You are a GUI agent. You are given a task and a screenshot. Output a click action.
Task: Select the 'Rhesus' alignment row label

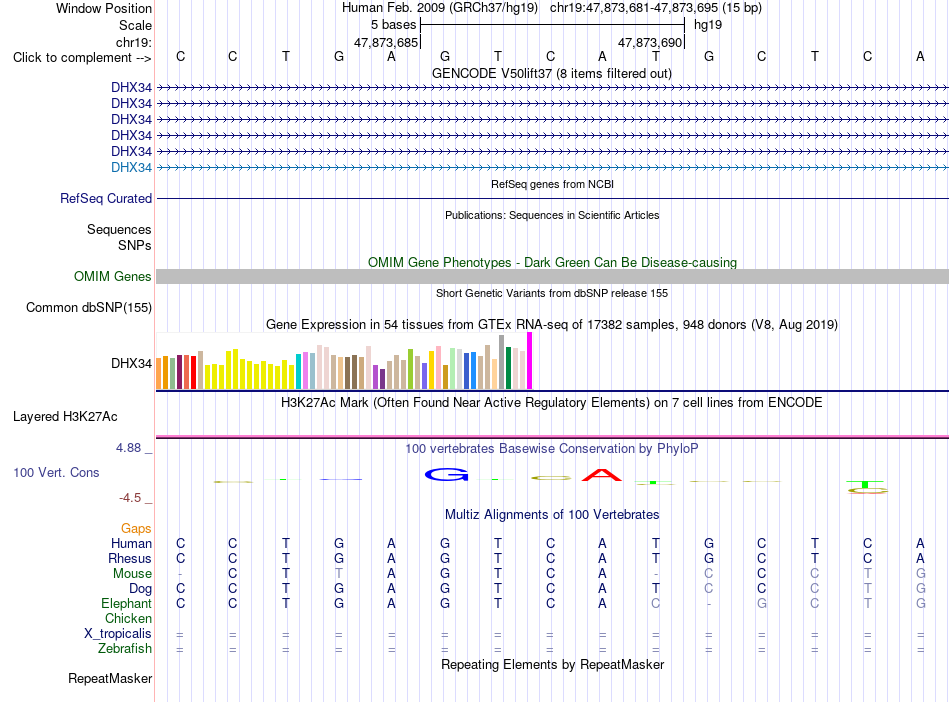click(x=130, y=558)
